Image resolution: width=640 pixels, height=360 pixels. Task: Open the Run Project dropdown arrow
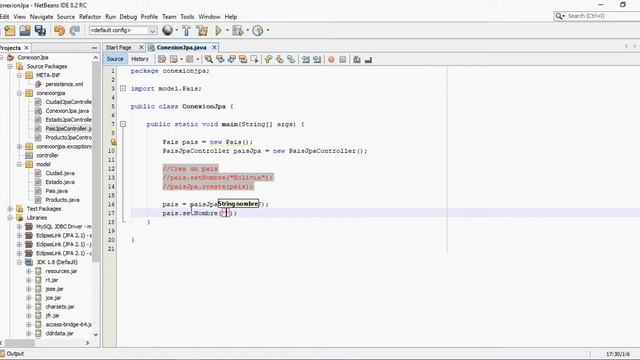pyautogui.click(x=227, y=30)
